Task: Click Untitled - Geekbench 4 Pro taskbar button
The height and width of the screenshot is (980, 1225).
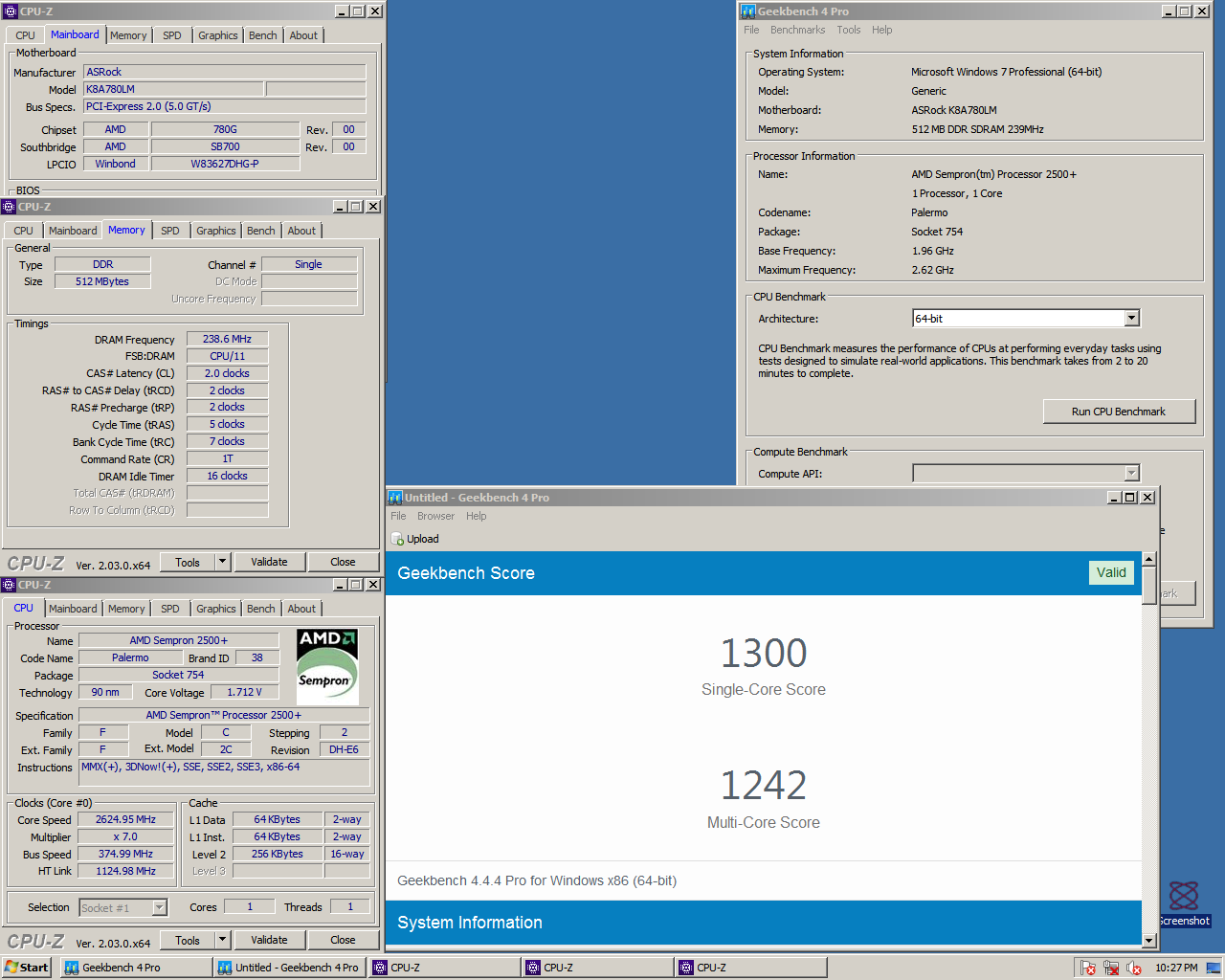Action: point(290,968)
